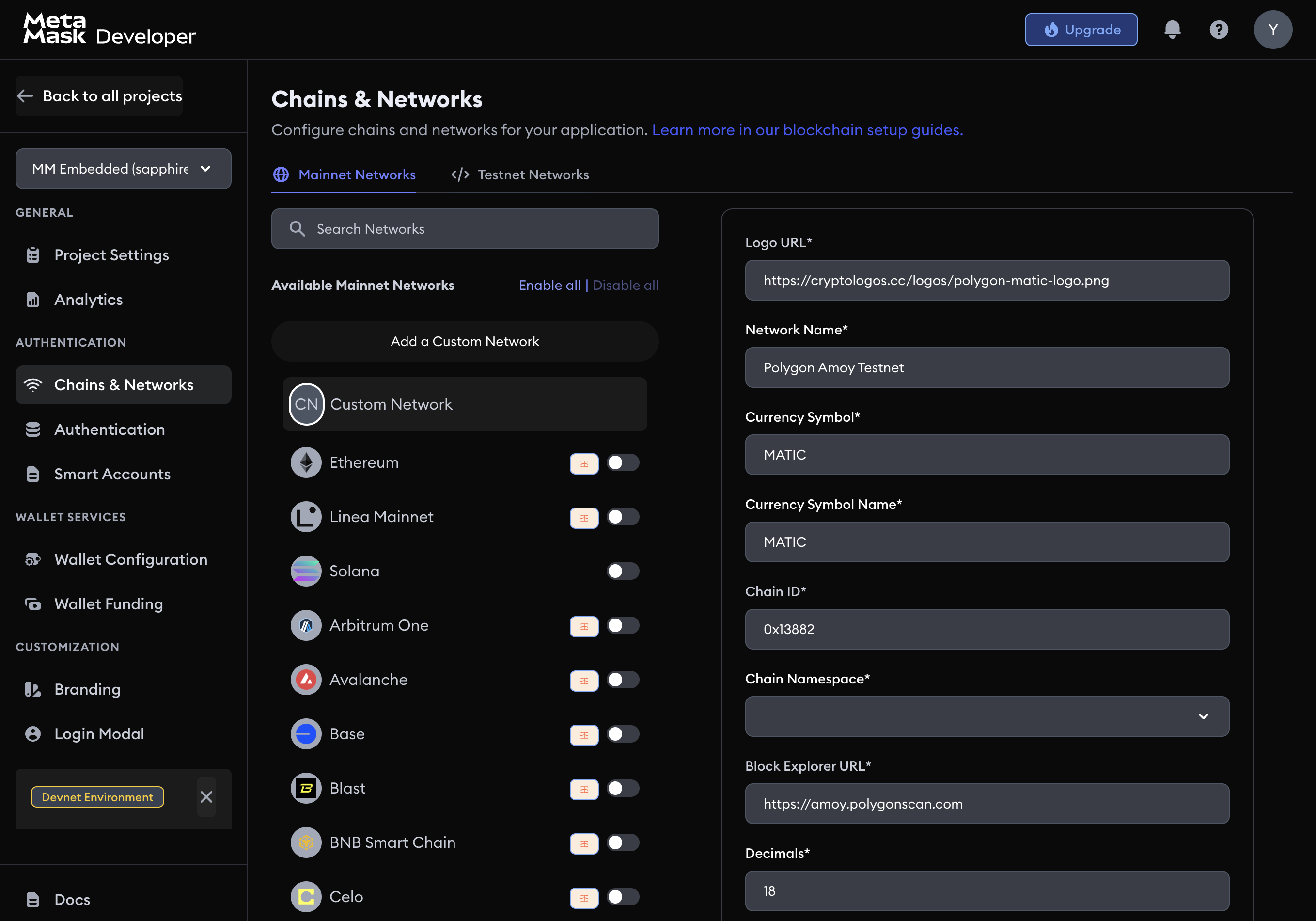This screenshot has height=921, width=1316.
Task: Click the Block Explorer URL field
Action: pyautogui.click(x=987, y=804)
